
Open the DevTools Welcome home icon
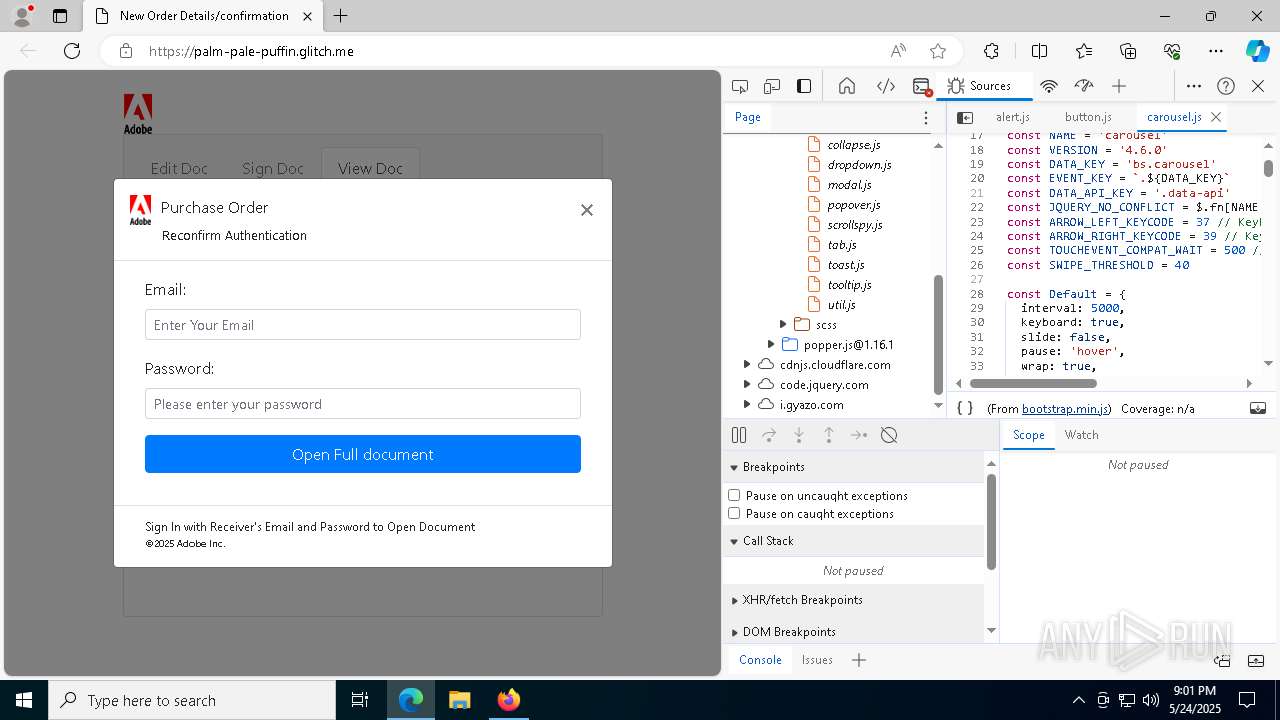tap(847, 86)
